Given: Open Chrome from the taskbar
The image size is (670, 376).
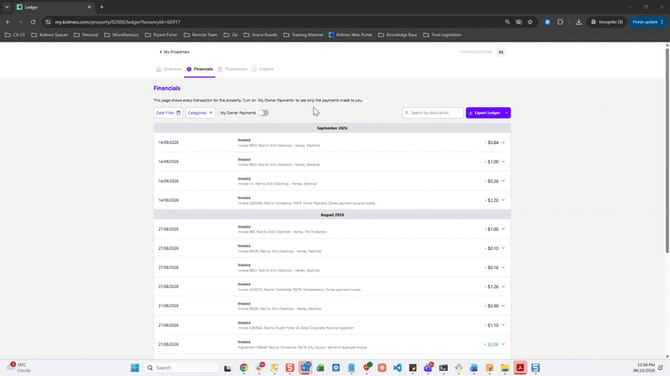Looking at the screenshot, I should (244, 368).
